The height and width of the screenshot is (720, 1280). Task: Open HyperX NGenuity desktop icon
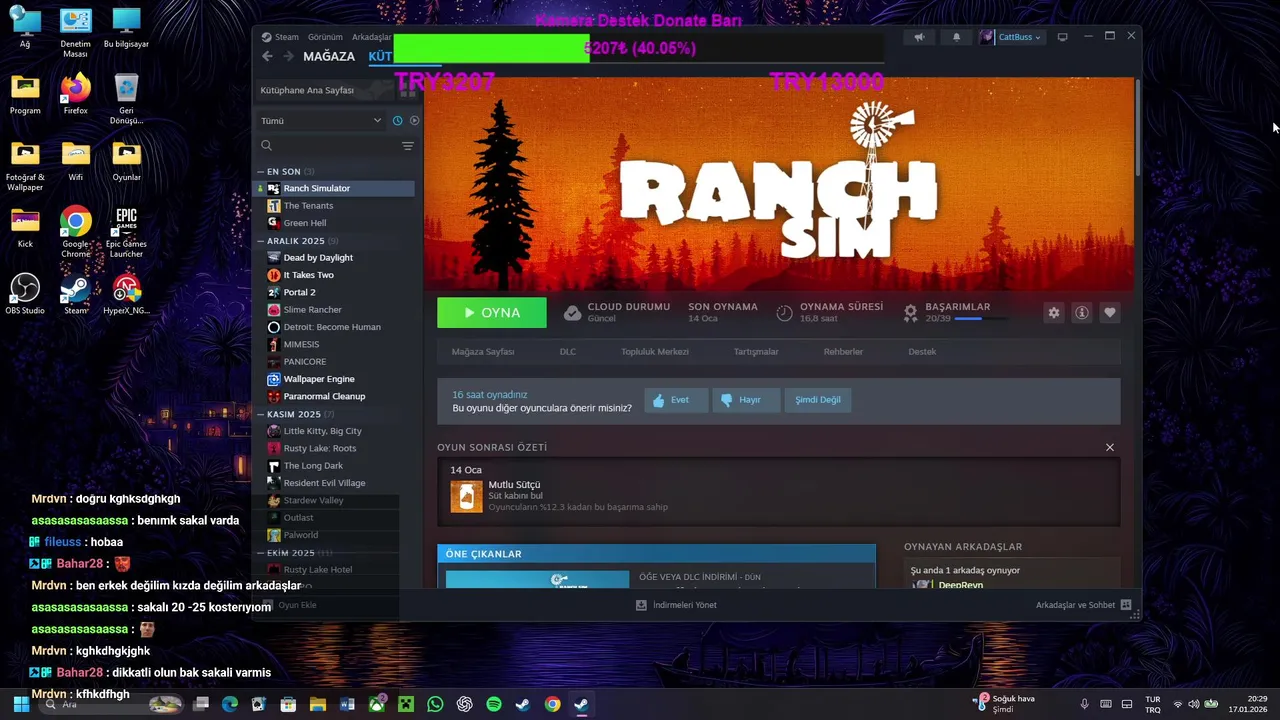tap(126, 294)
